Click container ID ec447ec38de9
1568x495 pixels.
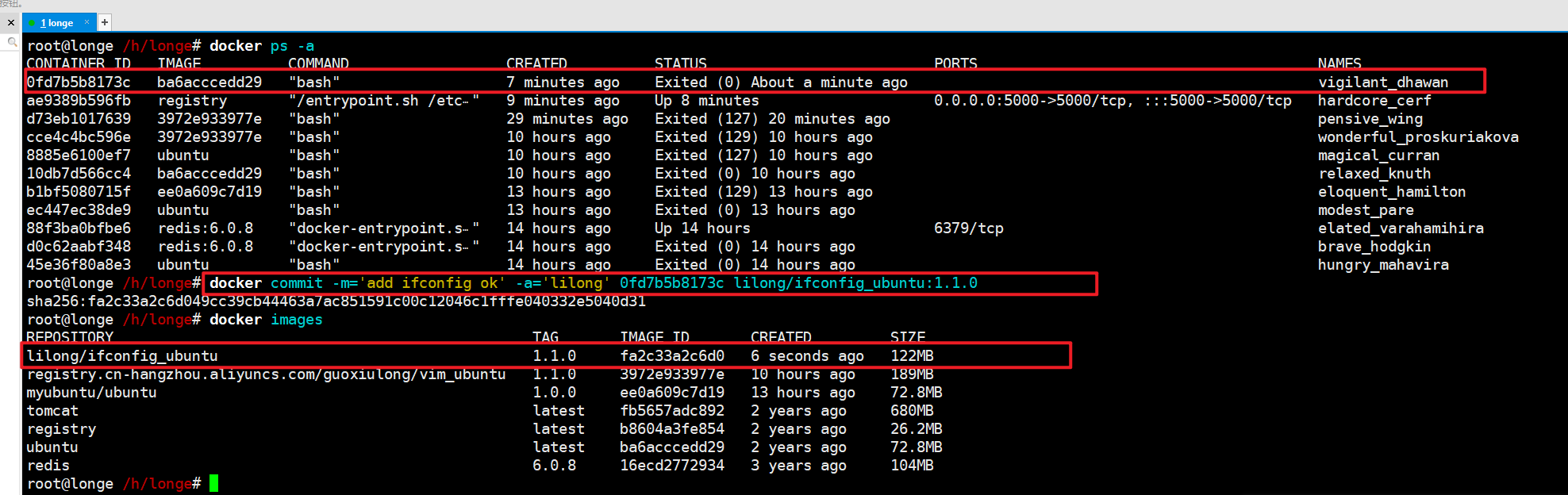tap(79, 210)
